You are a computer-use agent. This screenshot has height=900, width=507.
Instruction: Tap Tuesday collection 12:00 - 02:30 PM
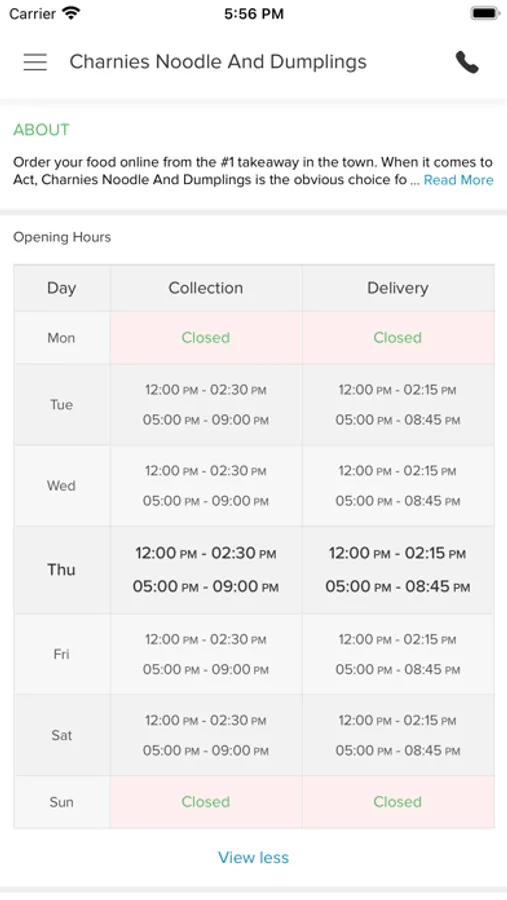click(x=206, y=390)
